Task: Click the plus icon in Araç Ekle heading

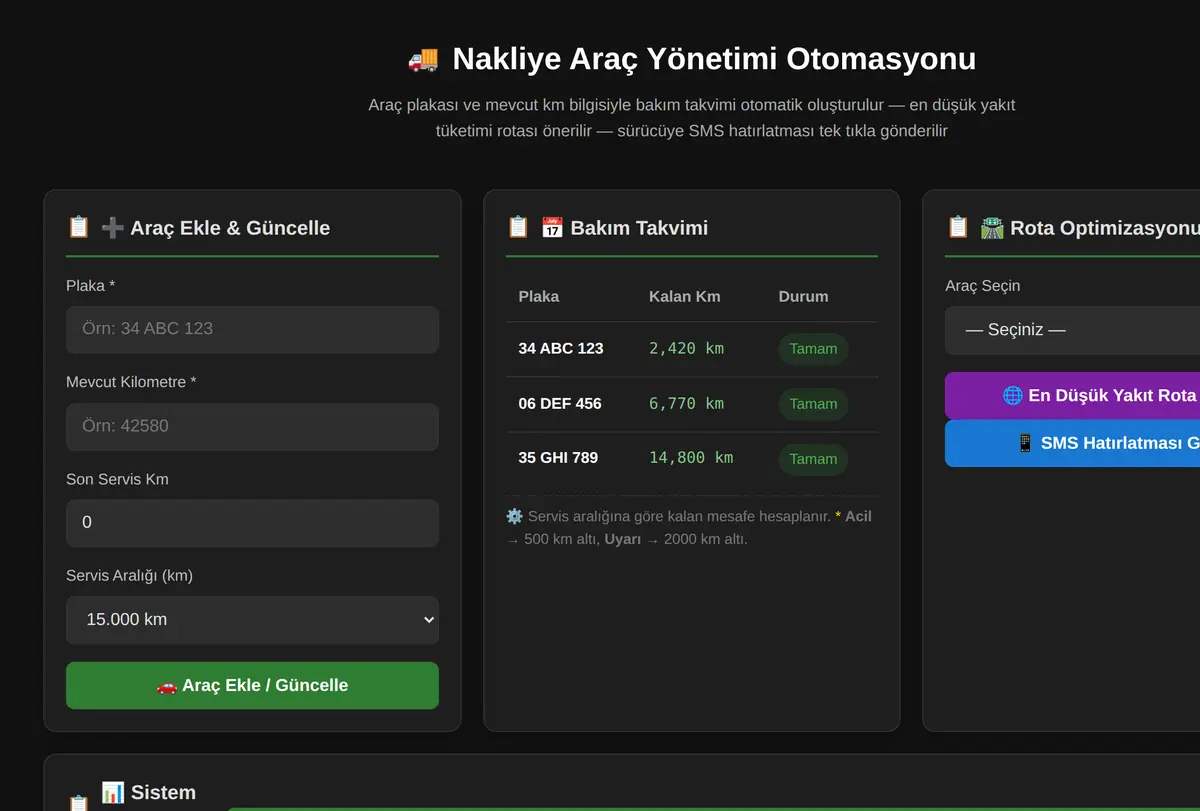Action: (x=113, y=228)
